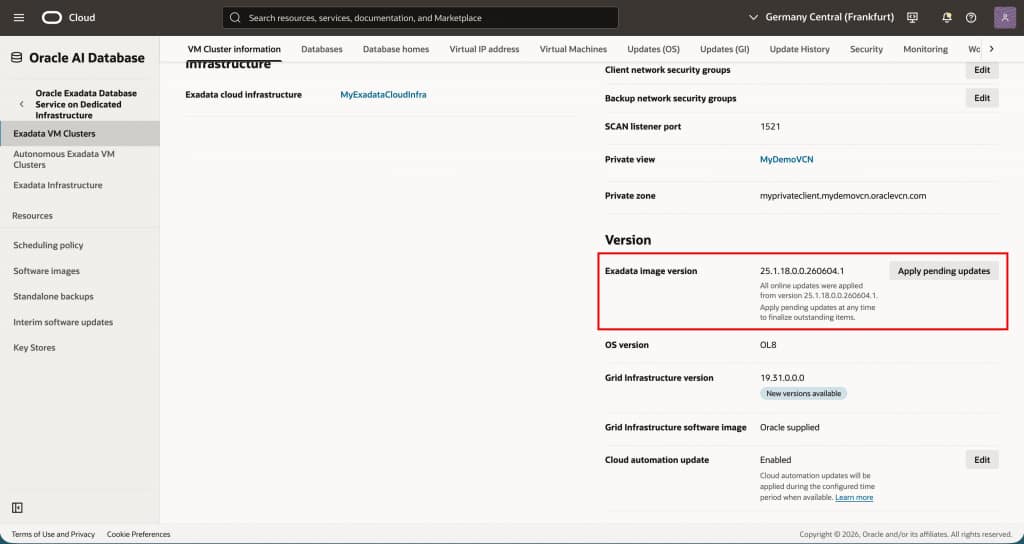Open the Virtual IP address tab

coord(484,49)
